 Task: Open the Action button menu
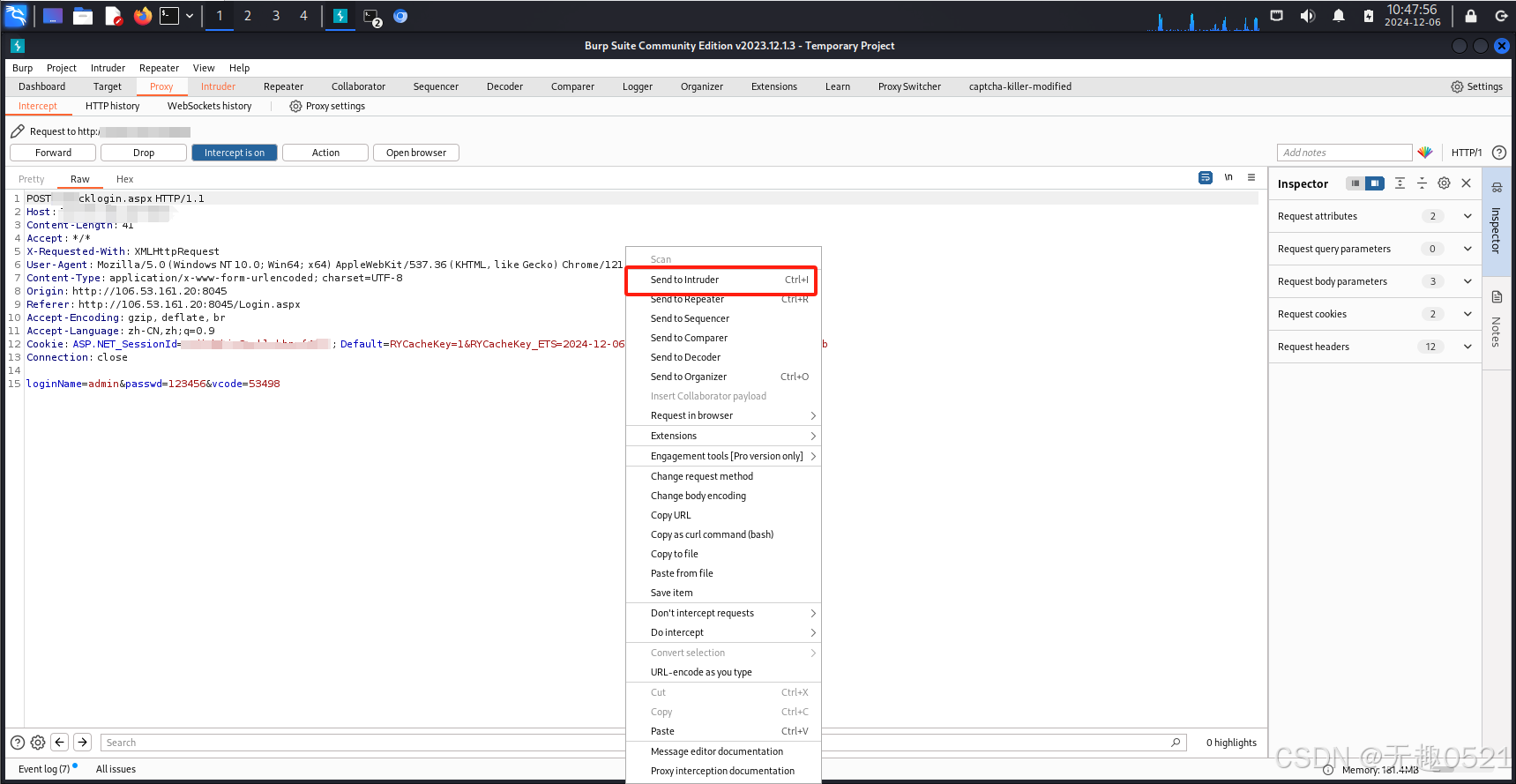coord(325,153)
